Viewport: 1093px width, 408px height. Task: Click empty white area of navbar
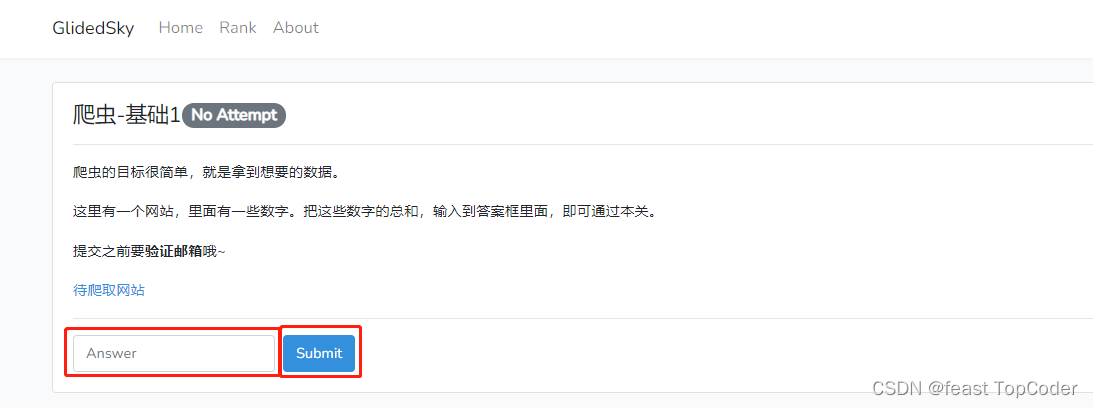(x=697, y=28)
